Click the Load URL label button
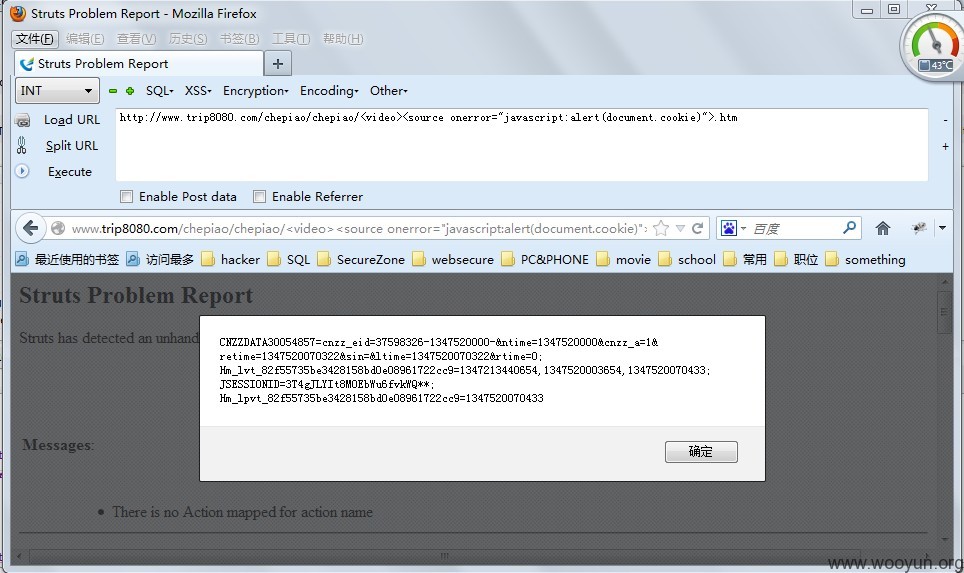 (x=72, y=120)
